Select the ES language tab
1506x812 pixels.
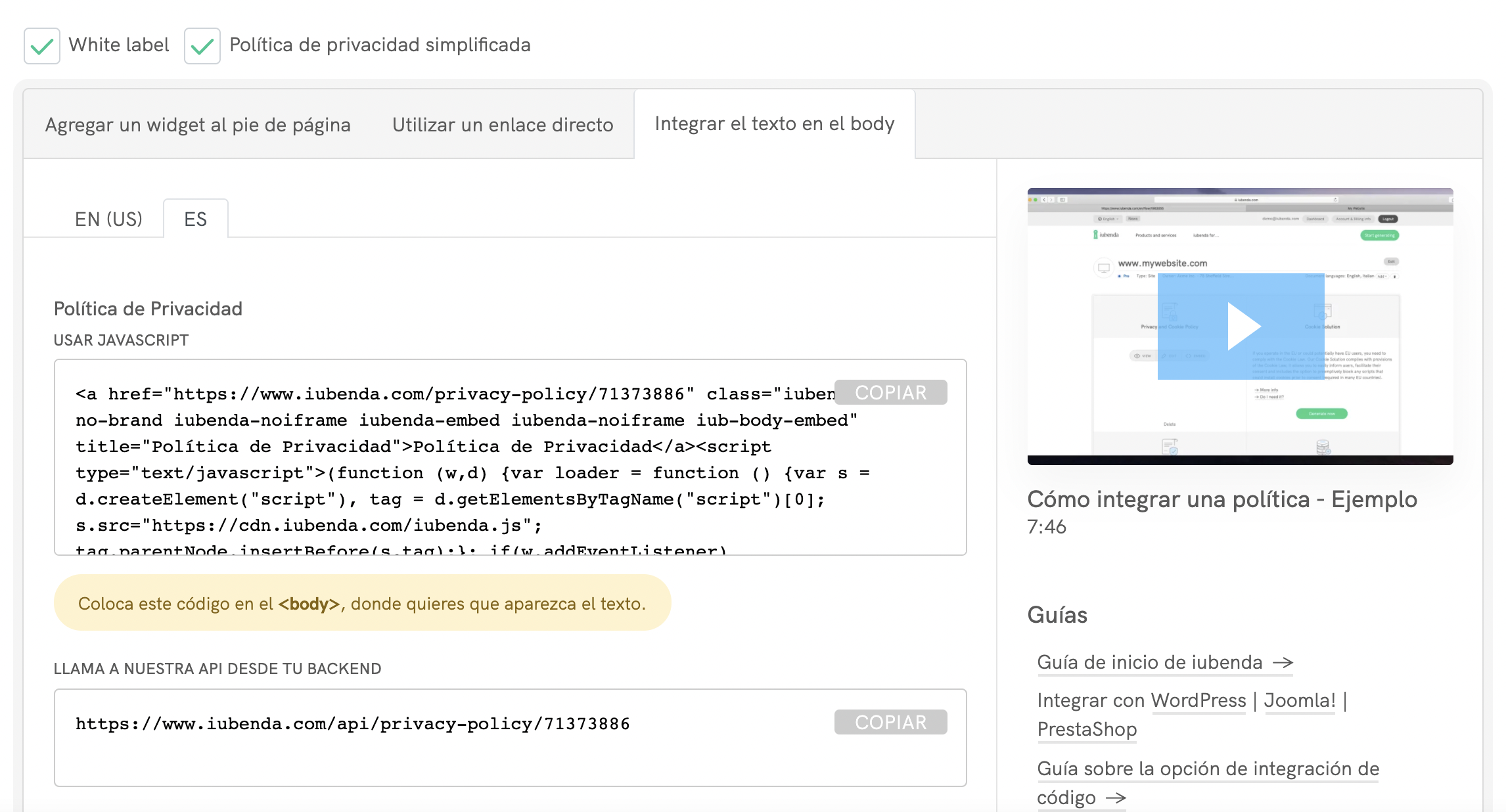195,219
